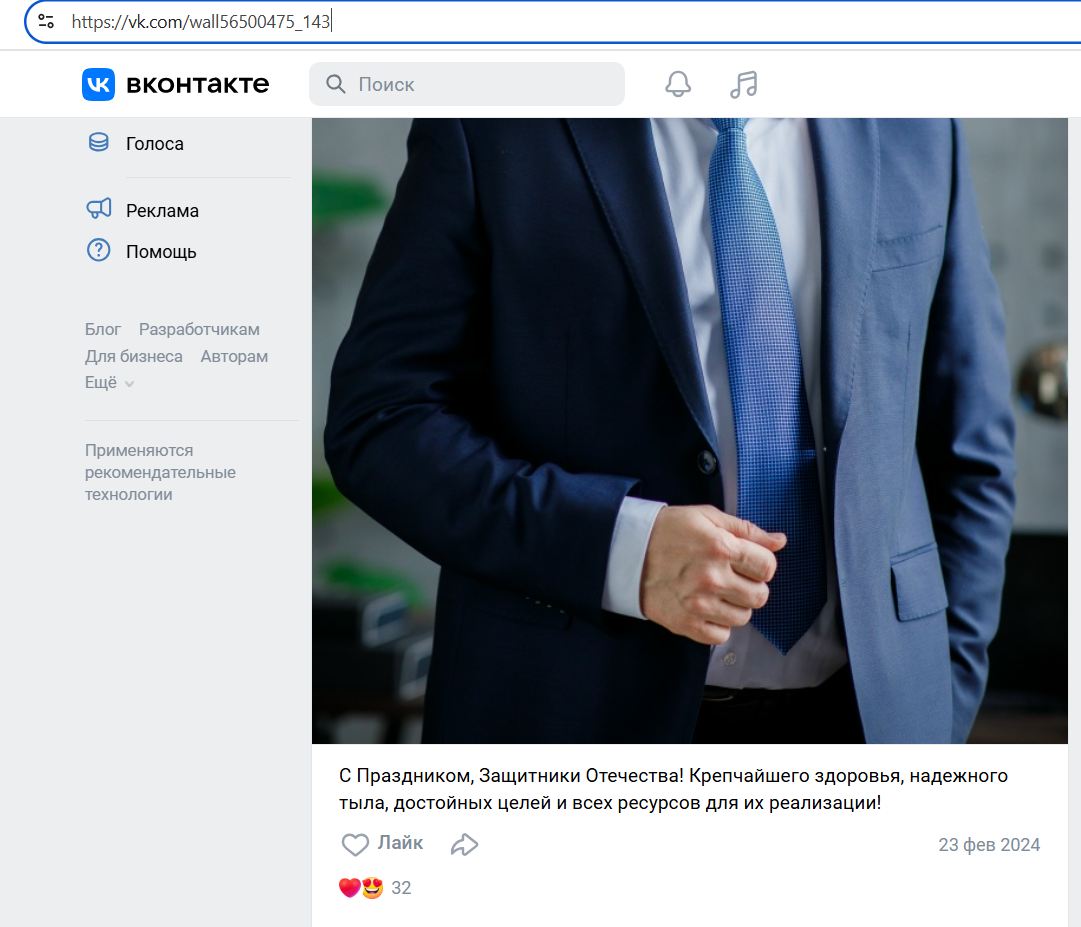Open the Реклама menu item
This screenshot has height=927, width=1081.
pos(162,211)
